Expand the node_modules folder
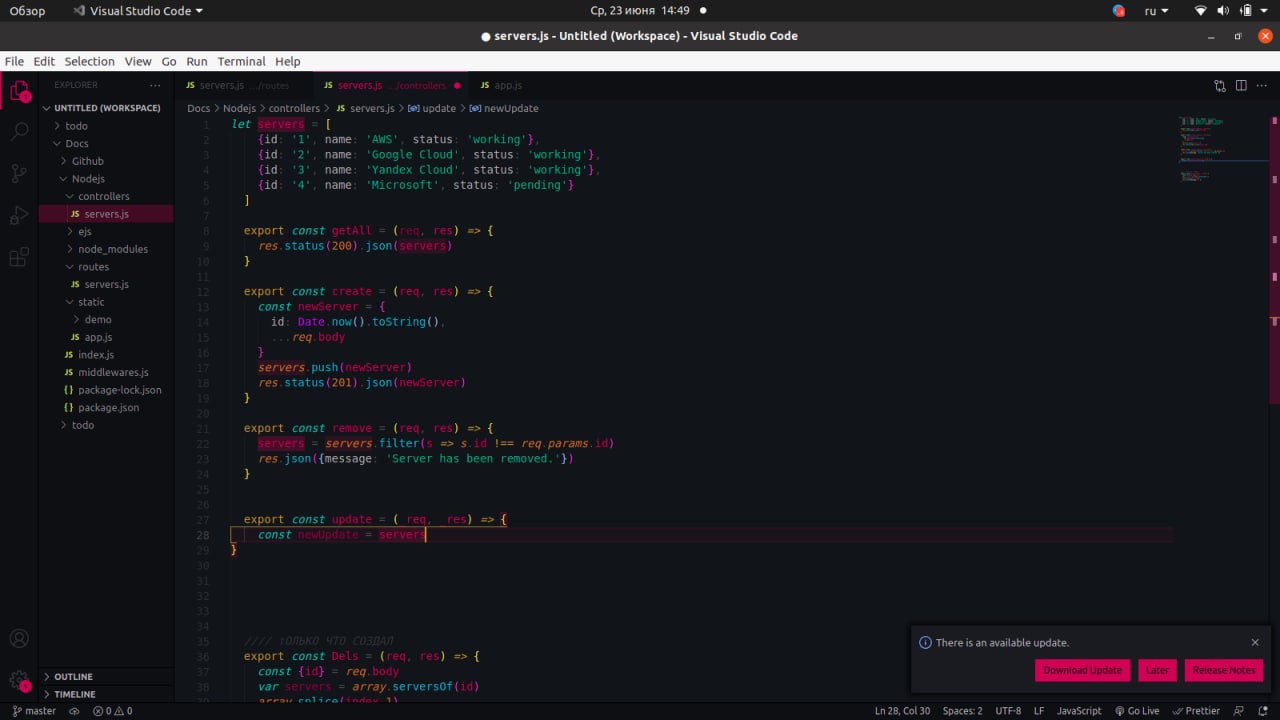 pyautogui.click(x=112, y=249)
